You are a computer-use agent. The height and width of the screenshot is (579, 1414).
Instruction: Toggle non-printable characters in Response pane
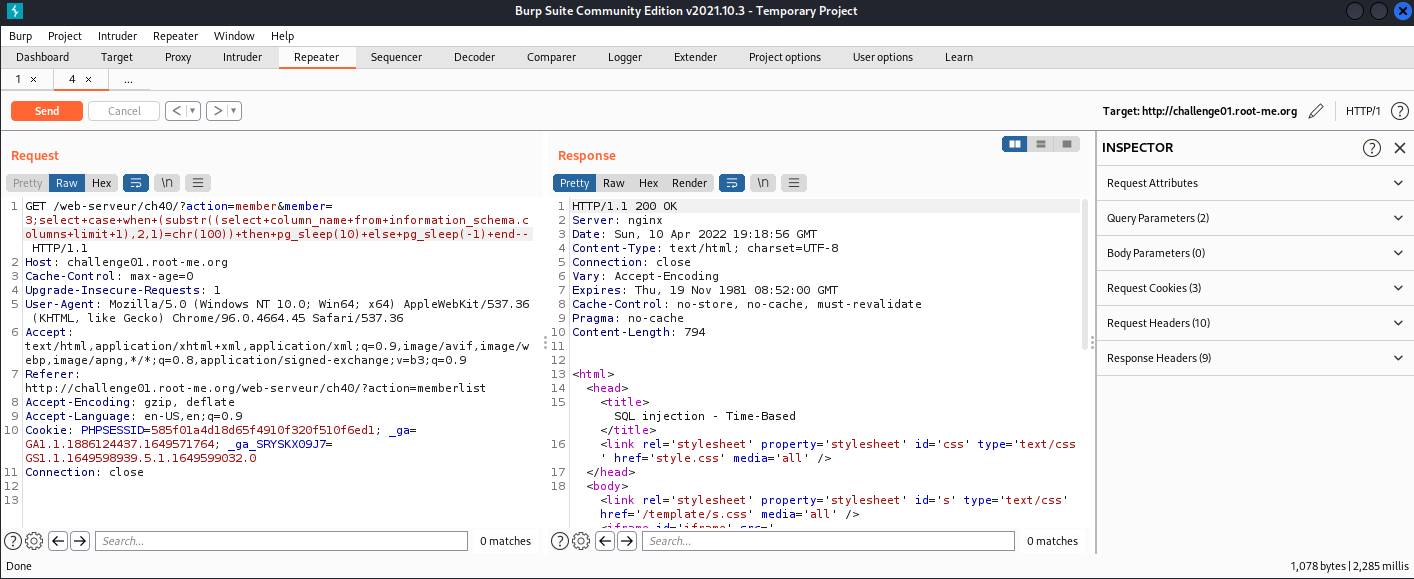[763, 183]
